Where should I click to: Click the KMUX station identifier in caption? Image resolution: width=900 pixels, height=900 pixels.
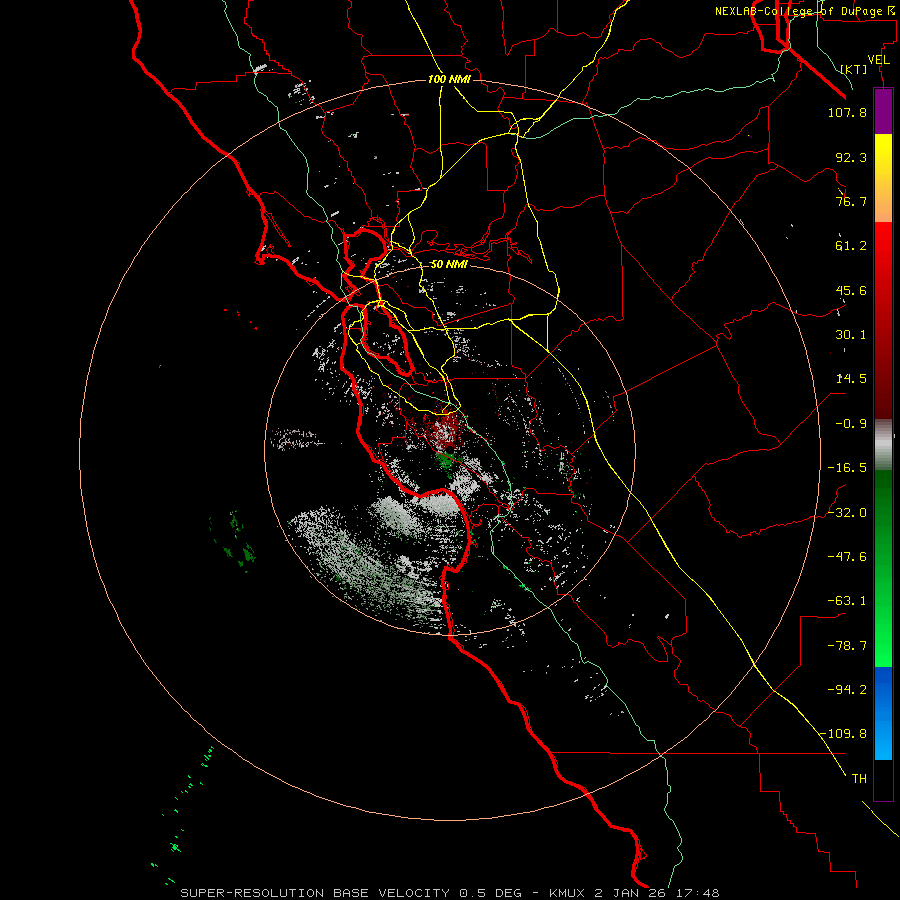(568, 893)
